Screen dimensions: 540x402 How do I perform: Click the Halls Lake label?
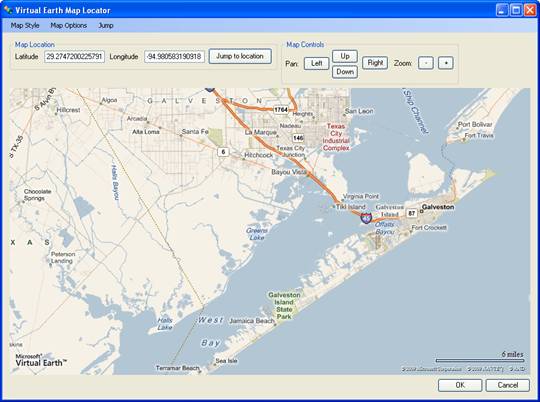[x=165, y=324]
